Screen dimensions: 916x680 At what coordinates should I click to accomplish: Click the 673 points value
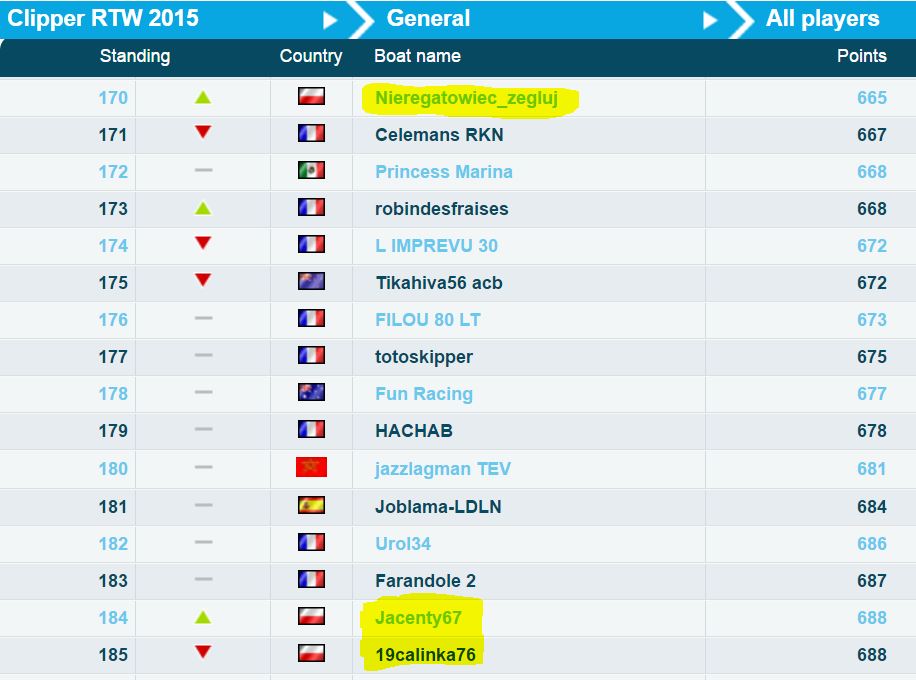point(872,320)
